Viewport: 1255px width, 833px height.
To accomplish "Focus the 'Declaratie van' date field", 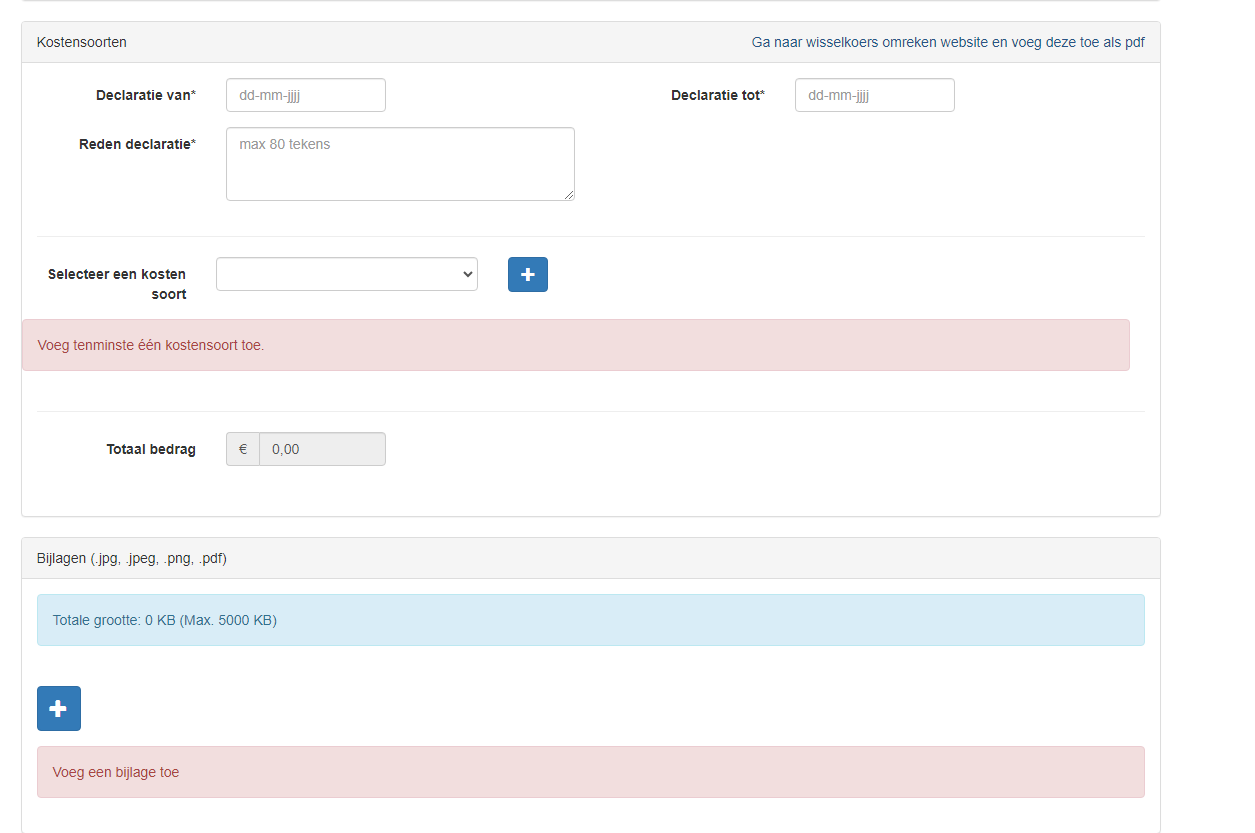I will [305, 95].
